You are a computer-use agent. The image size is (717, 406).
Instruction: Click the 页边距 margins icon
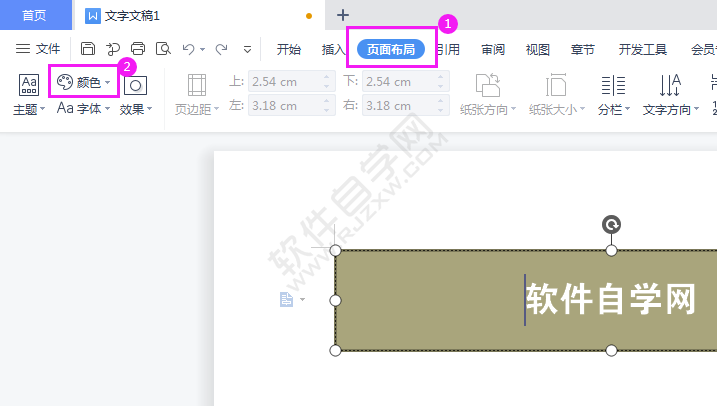point(197,85)
